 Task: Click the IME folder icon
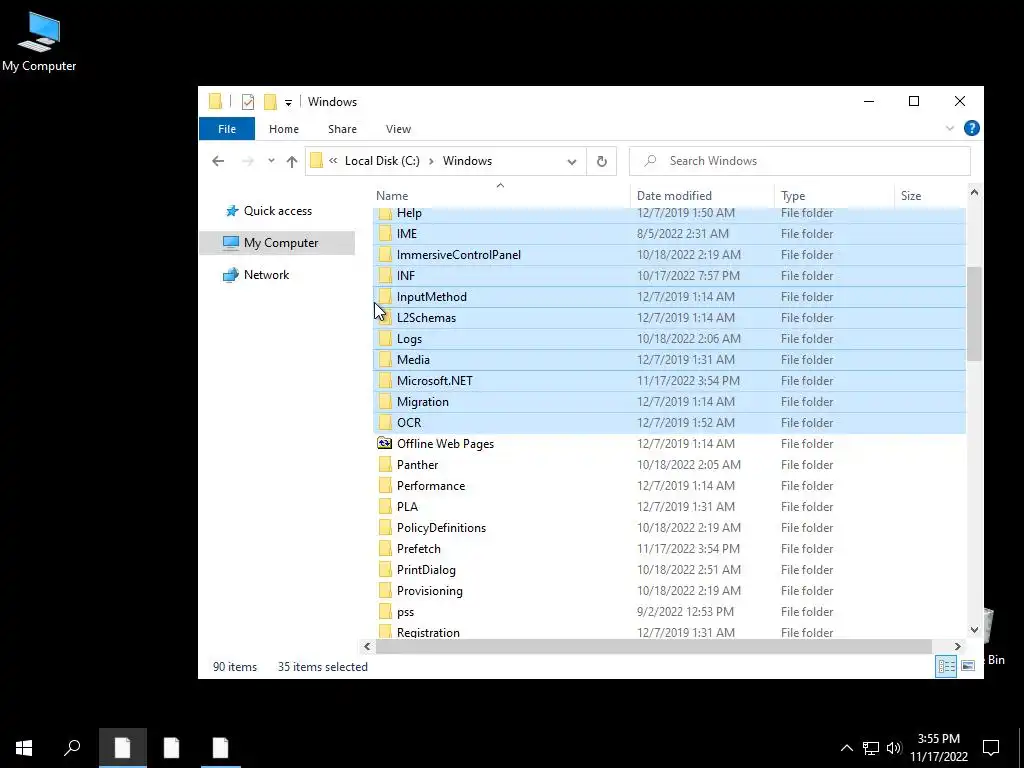click(385, 234)
